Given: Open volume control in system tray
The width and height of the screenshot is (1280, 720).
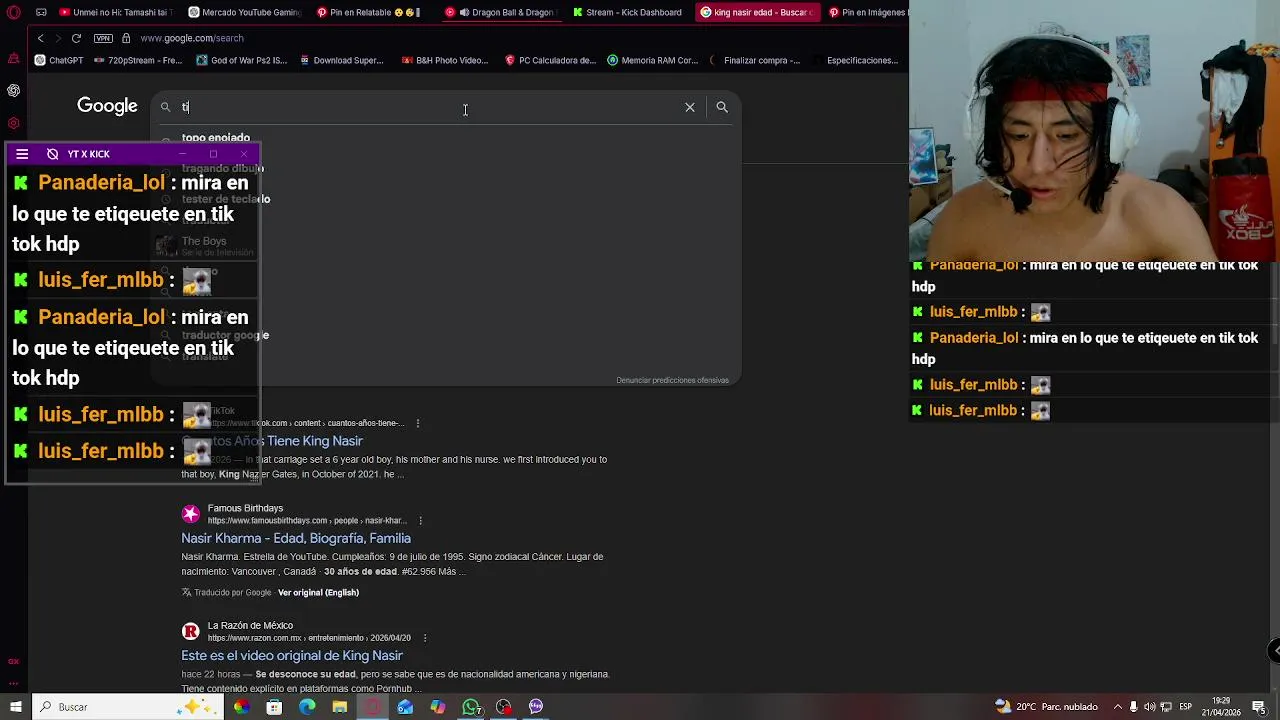Looking at the screenshot, I should click(1150, 707).
